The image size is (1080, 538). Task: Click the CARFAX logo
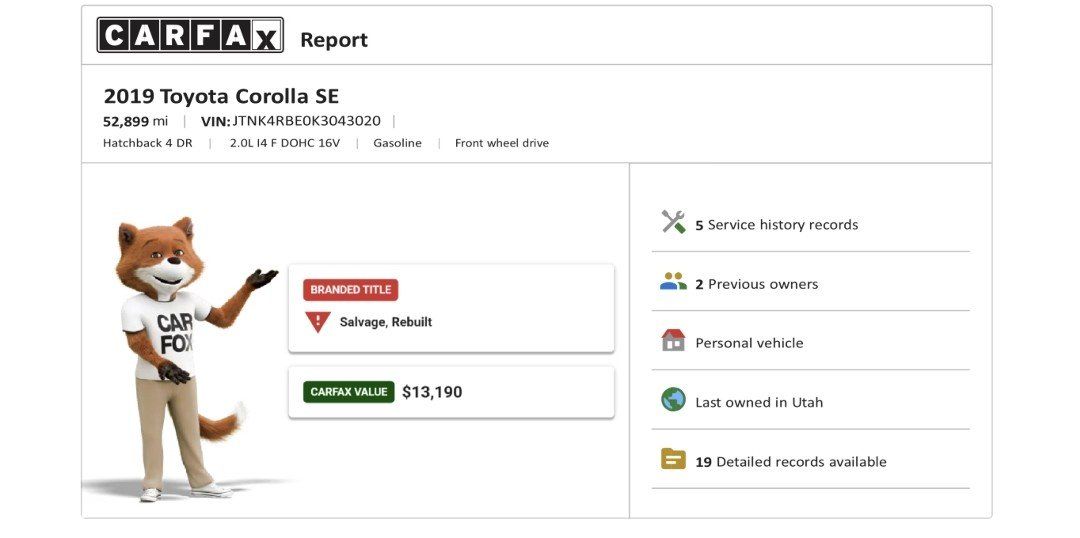189,36
